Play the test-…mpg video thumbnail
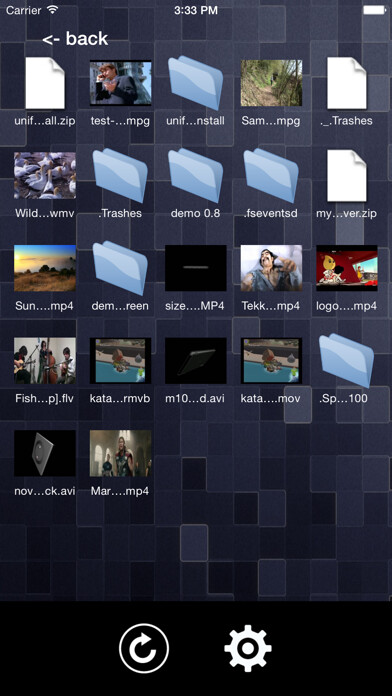The width and height of the screenshot is (392, 696). 120,83
